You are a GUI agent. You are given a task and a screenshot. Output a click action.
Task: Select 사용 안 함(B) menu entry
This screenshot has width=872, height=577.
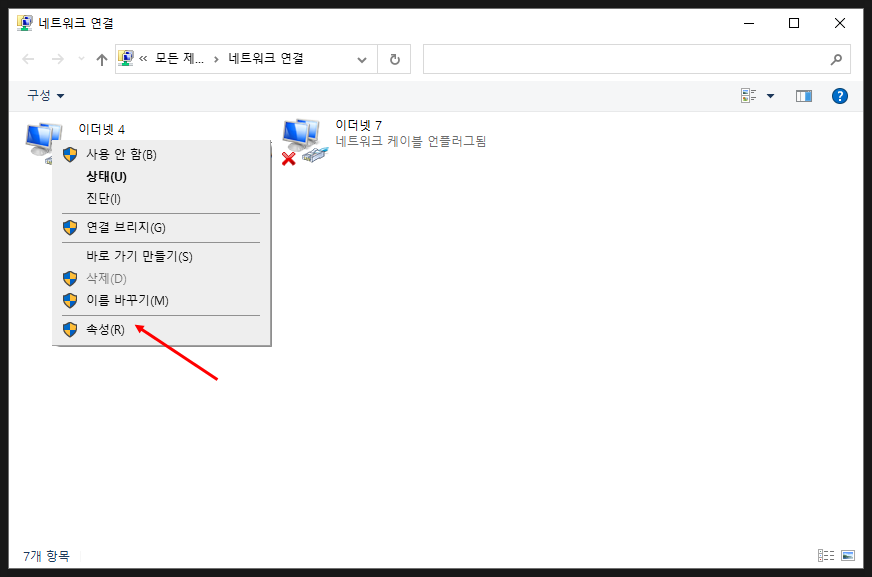click(x=161, y=155)
